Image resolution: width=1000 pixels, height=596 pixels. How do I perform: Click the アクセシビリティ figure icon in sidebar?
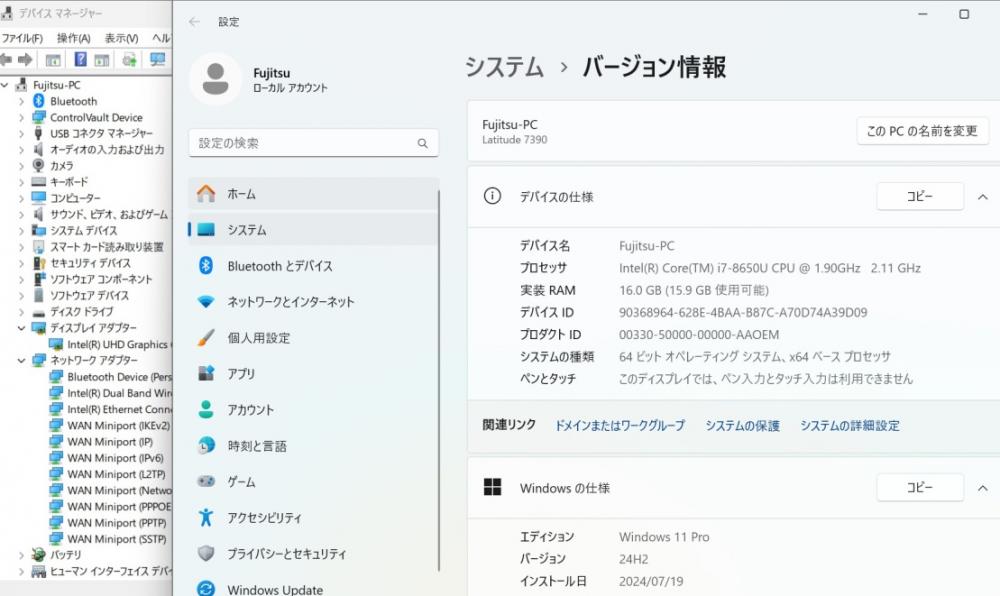[206, 518]
